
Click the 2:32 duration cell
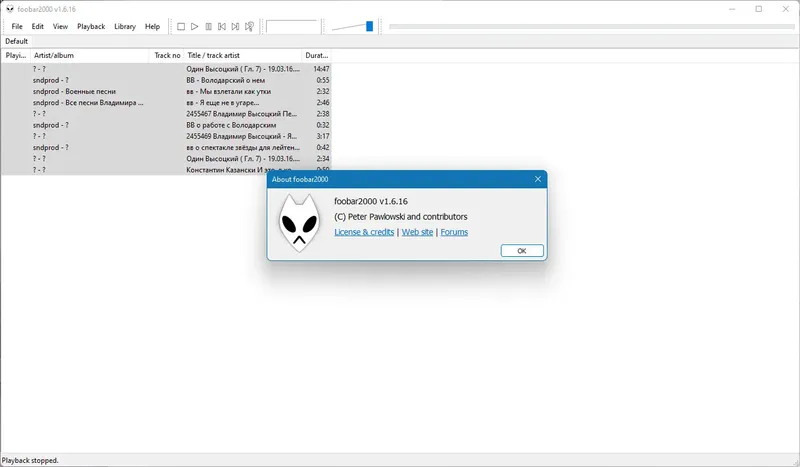(x=323, y=91)
